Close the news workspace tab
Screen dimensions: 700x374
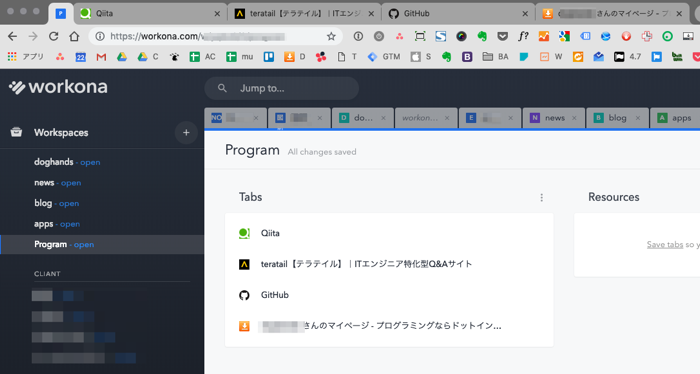[574, 118]
